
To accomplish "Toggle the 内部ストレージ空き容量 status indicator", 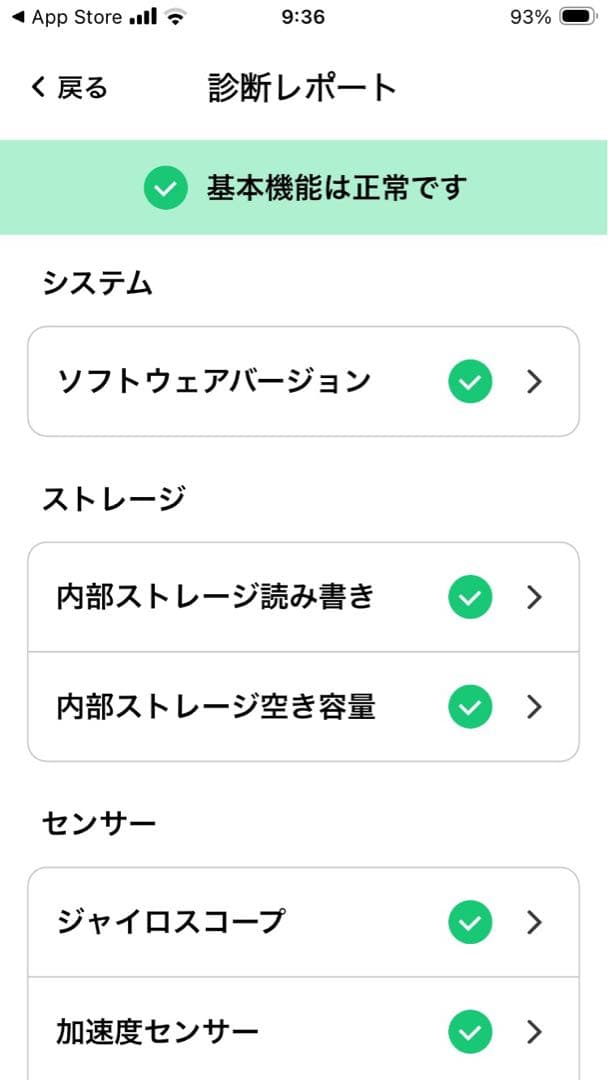I will click(x=469, y=707).
